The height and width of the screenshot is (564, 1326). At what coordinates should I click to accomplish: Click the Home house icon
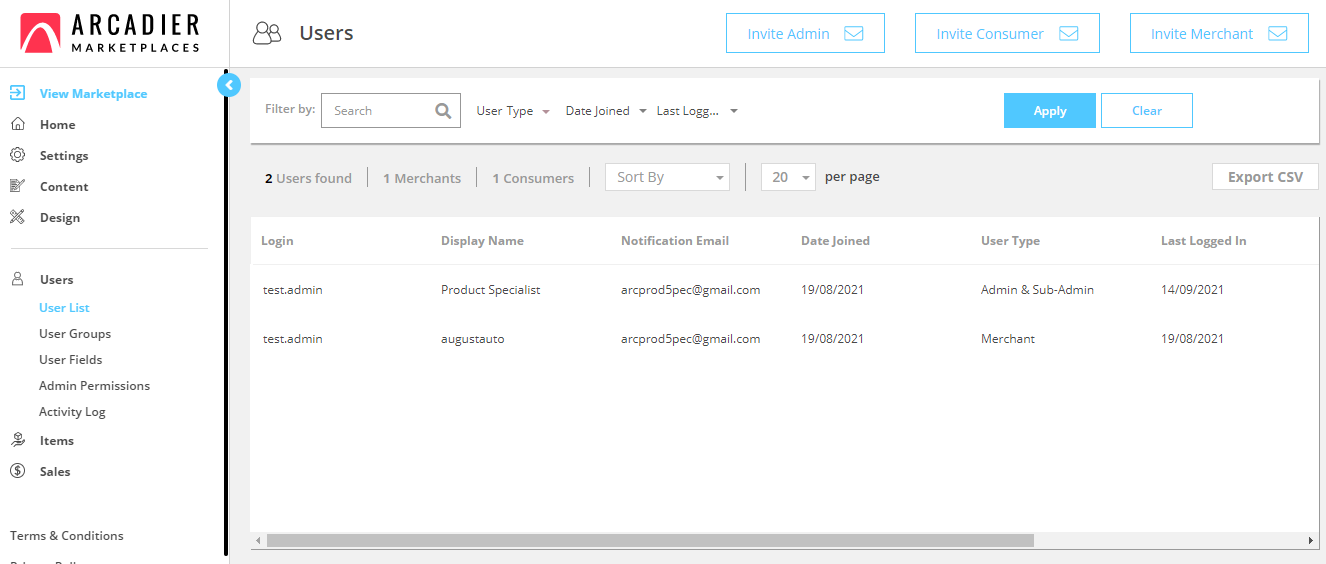coord(17,124)
